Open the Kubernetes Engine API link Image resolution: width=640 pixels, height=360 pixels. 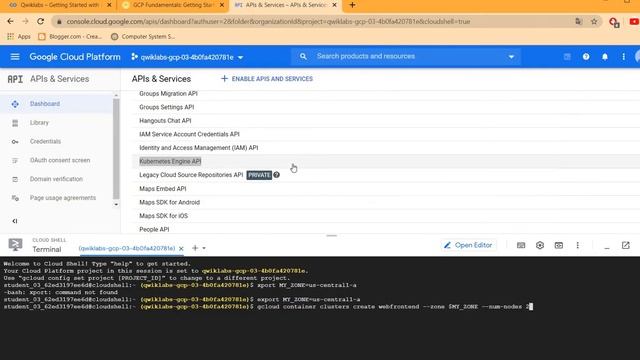coord(170,161)
